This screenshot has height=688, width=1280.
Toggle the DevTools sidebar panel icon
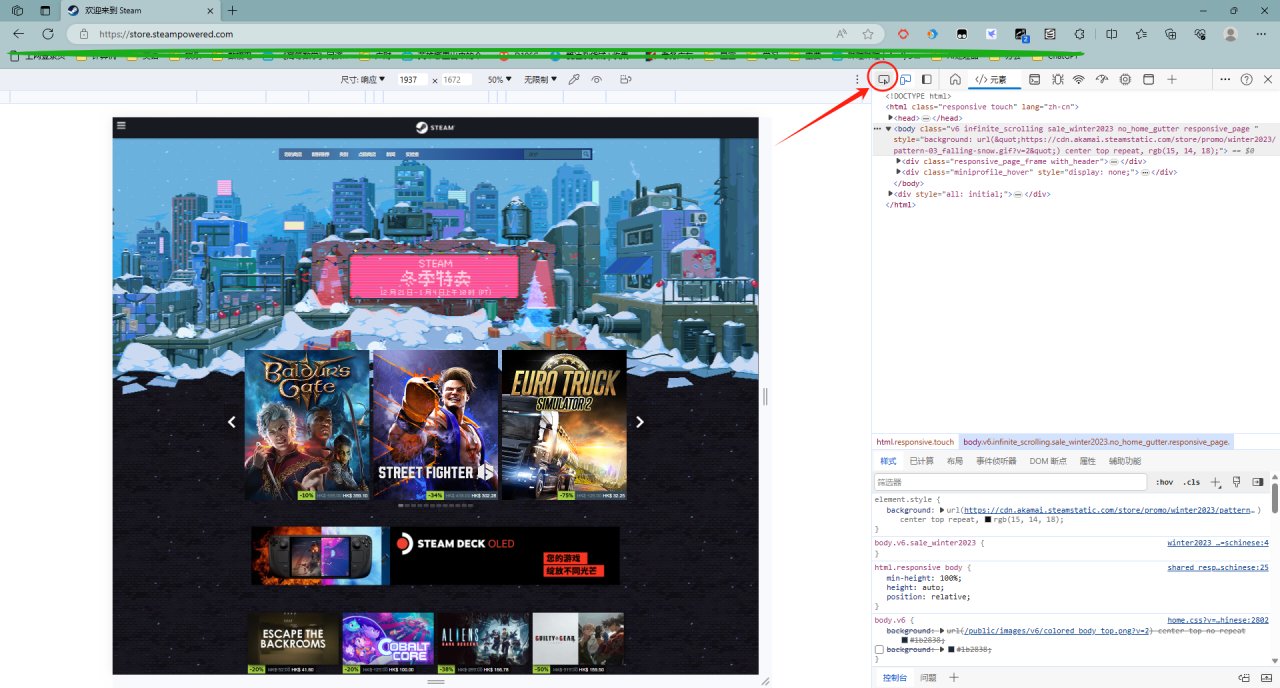(x=927, y=79)
